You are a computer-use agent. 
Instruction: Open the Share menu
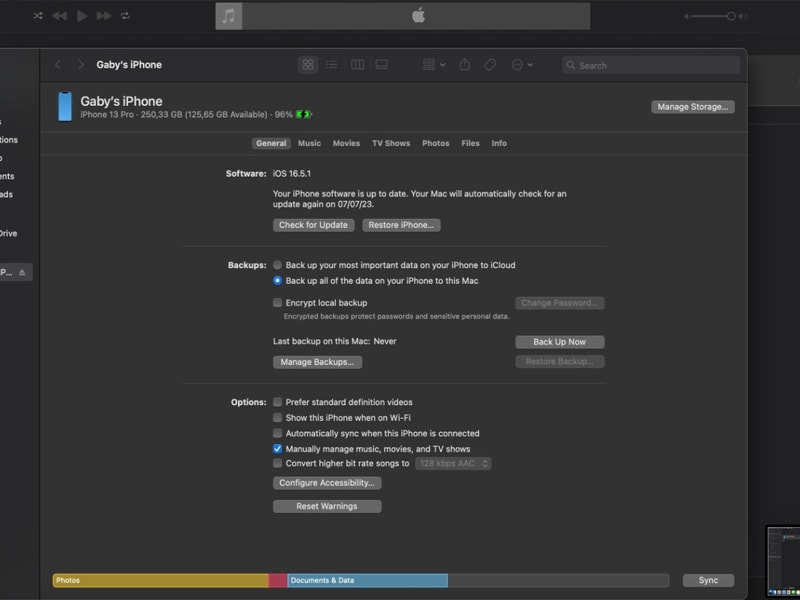pyautogui.click(x=464, y=65)
